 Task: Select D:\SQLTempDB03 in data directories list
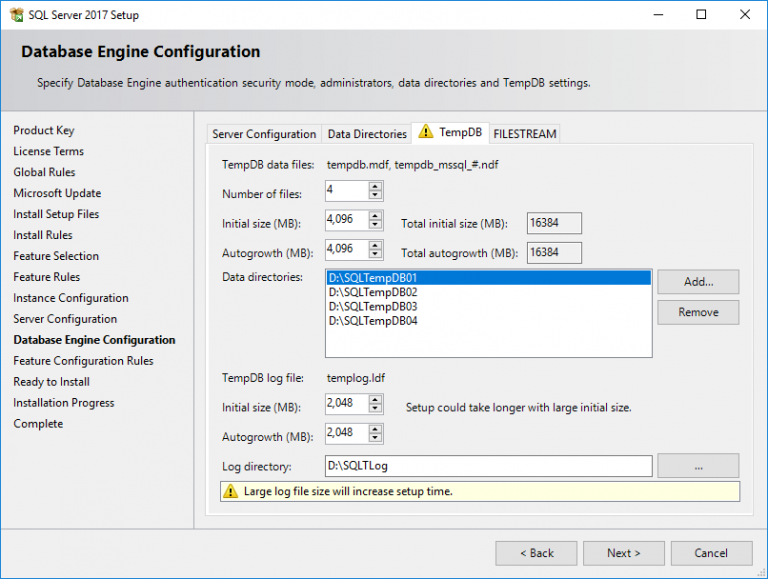pyautogui.click(x=372, y=306)
